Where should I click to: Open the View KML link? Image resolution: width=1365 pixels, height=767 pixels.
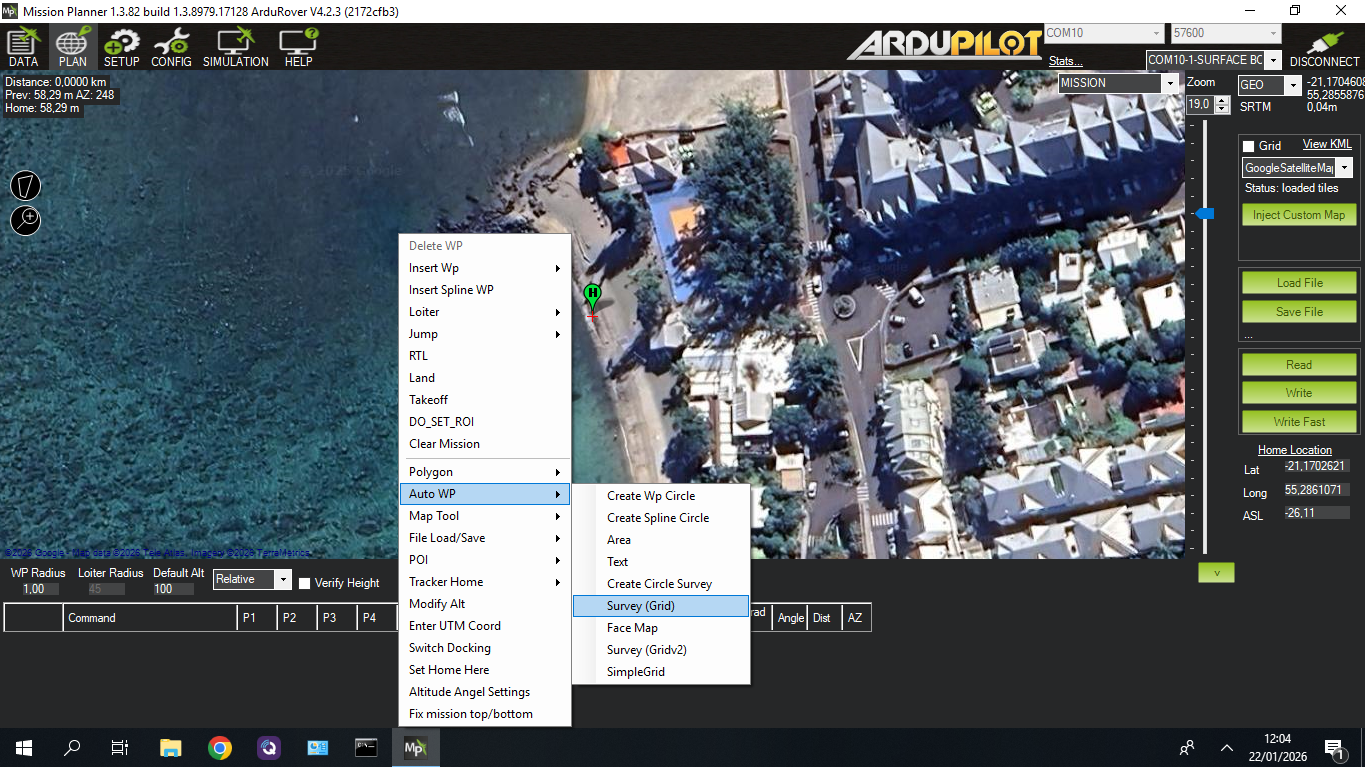1326,145
